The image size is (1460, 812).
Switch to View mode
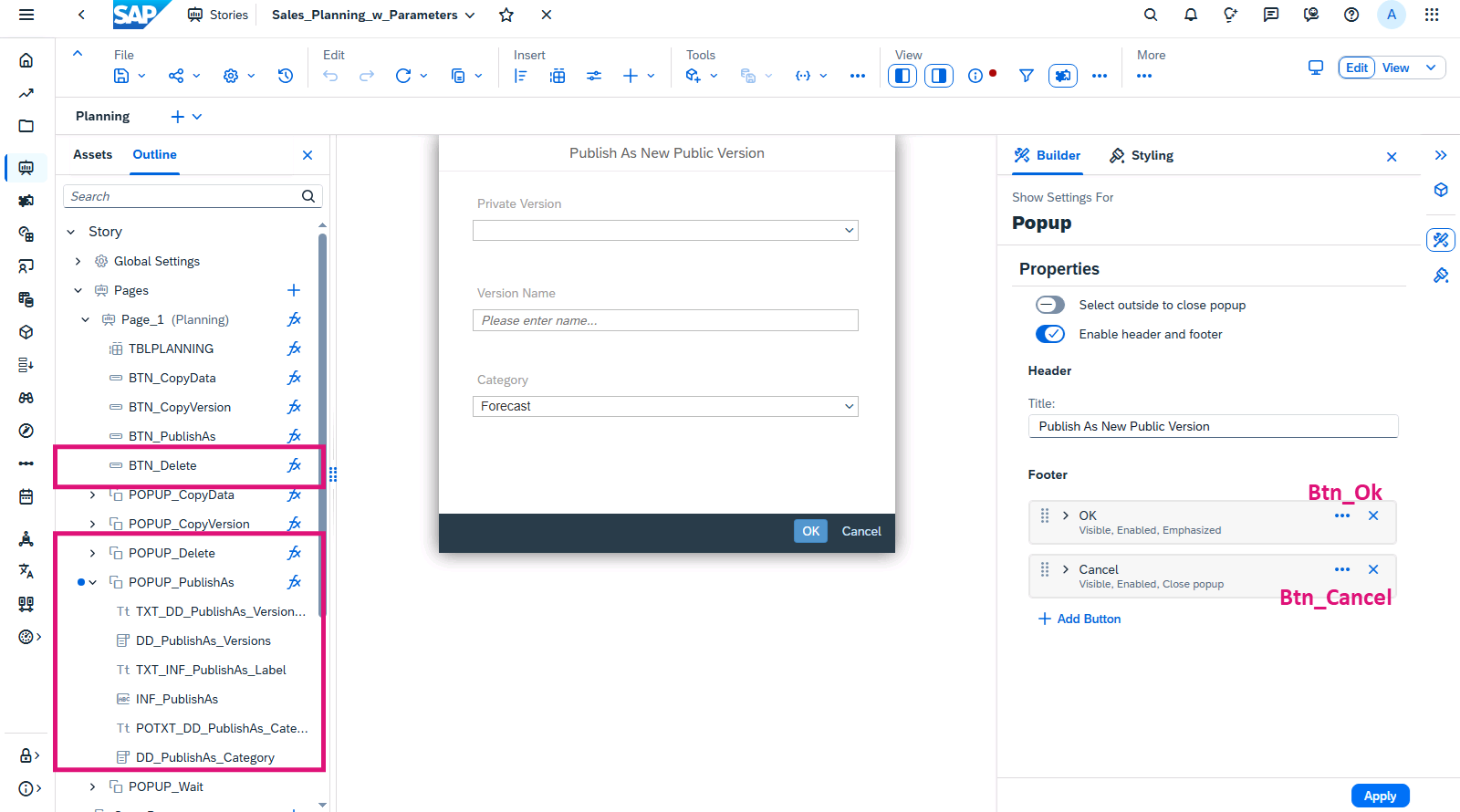click(1396, 68)
